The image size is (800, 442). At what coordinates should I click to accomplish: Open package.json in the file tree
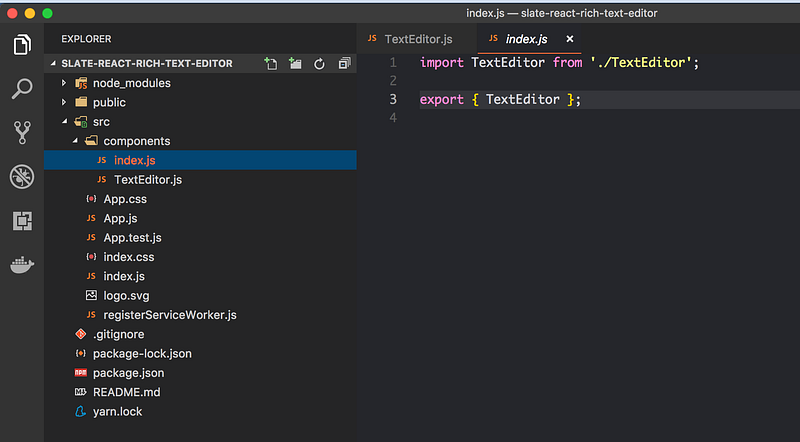coord(128,372)
